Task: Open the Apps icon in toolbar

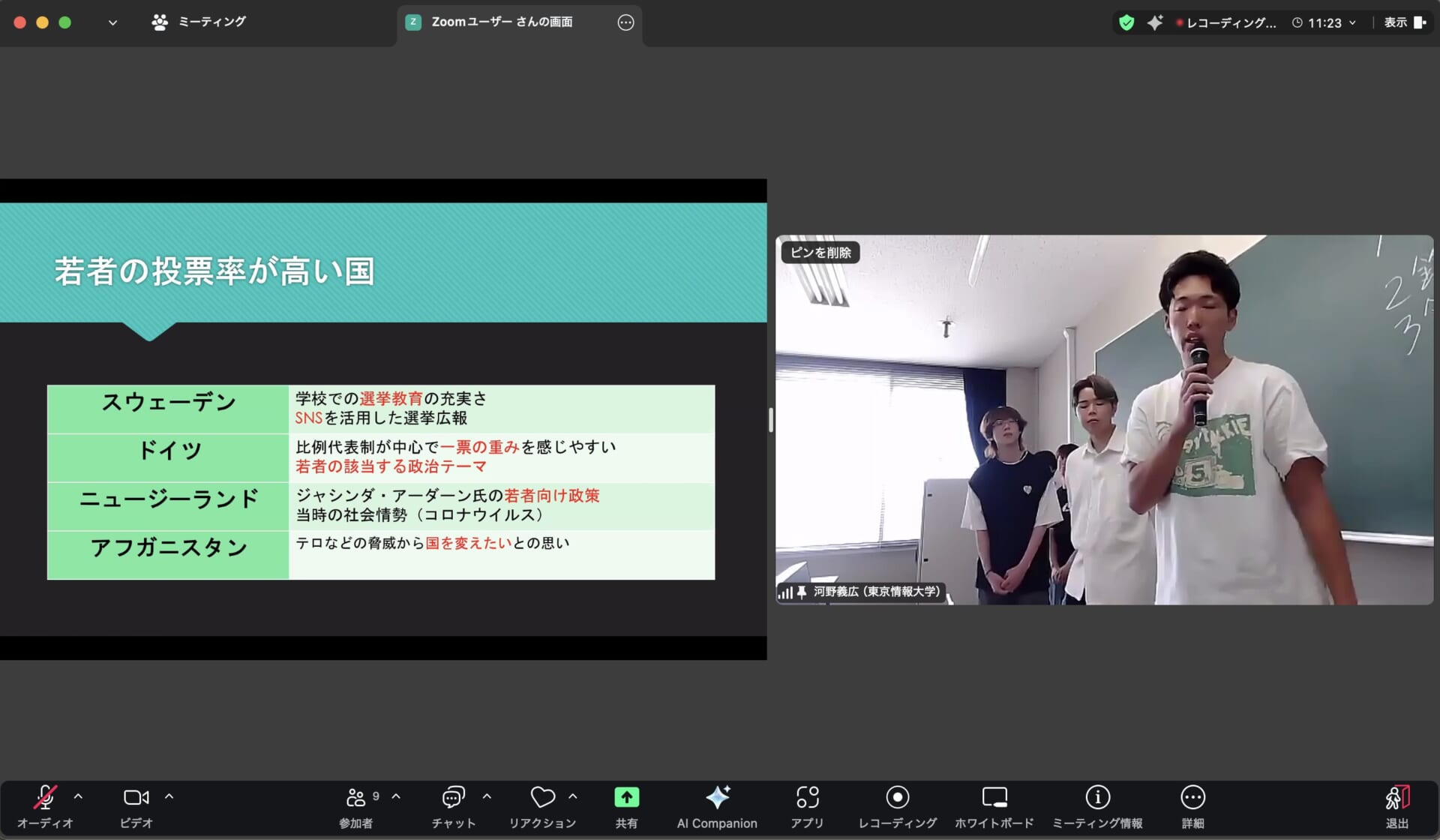Action: (807, 797)
